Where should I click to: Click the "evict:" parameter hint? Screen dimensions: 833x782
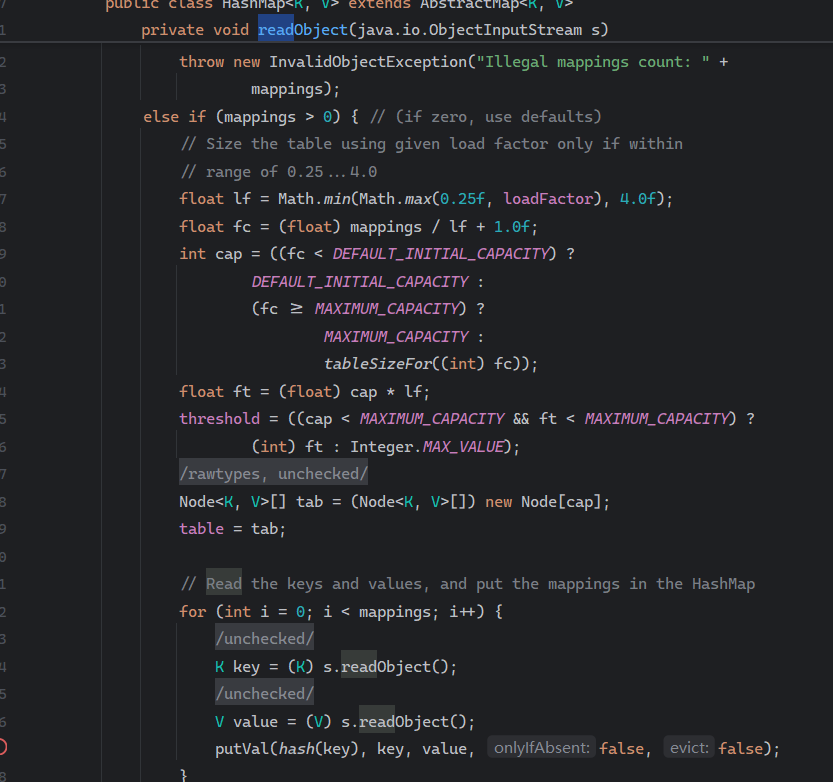tap(689, 748)
